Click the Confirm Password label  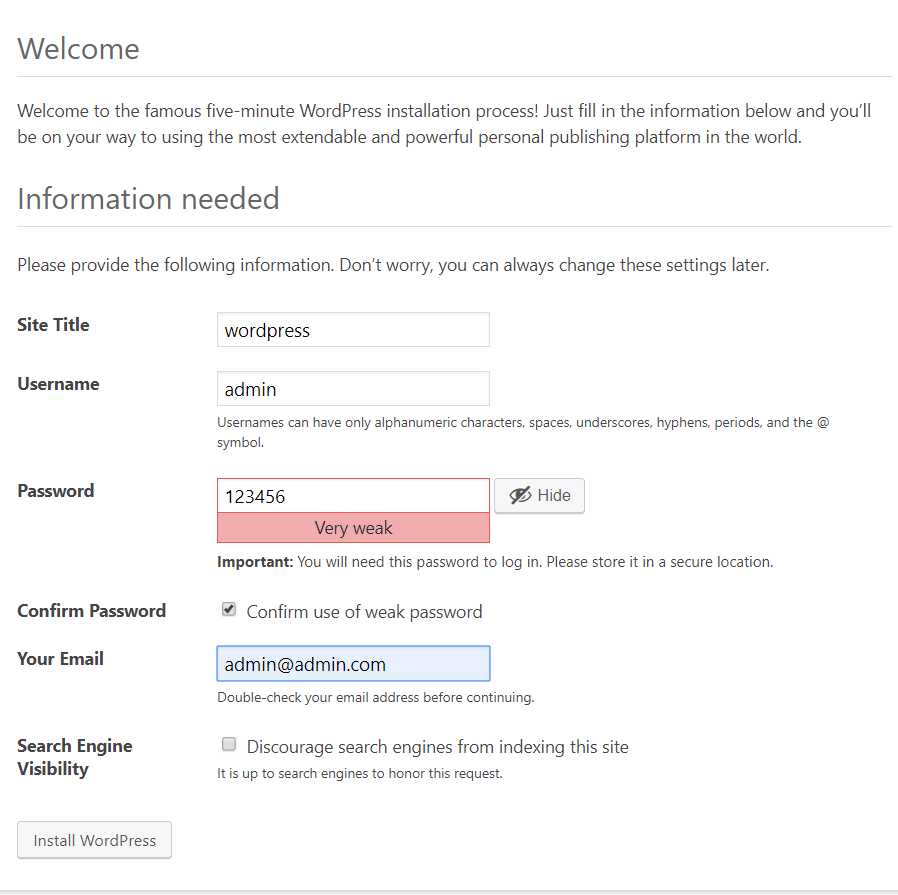(x=92, y=610)
